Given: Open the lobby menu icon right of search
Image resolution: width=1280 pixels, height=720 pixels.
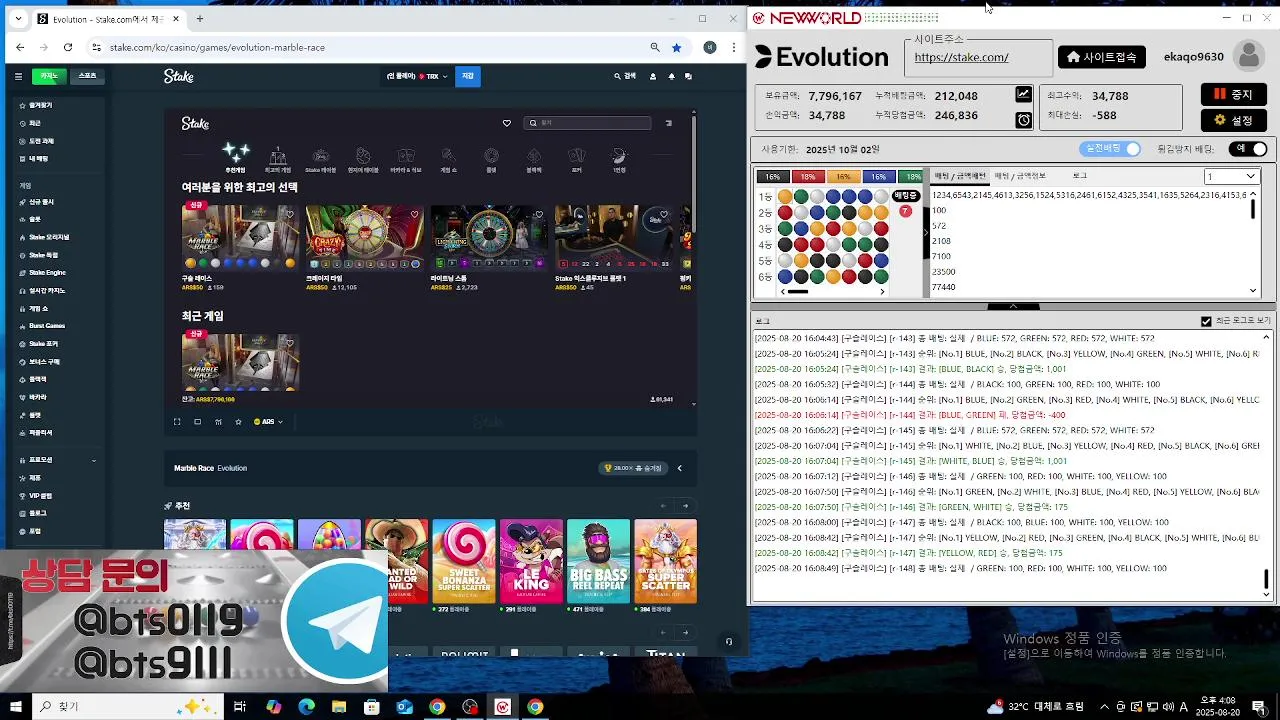Looking at the screenshot, I should coord(669,123).
